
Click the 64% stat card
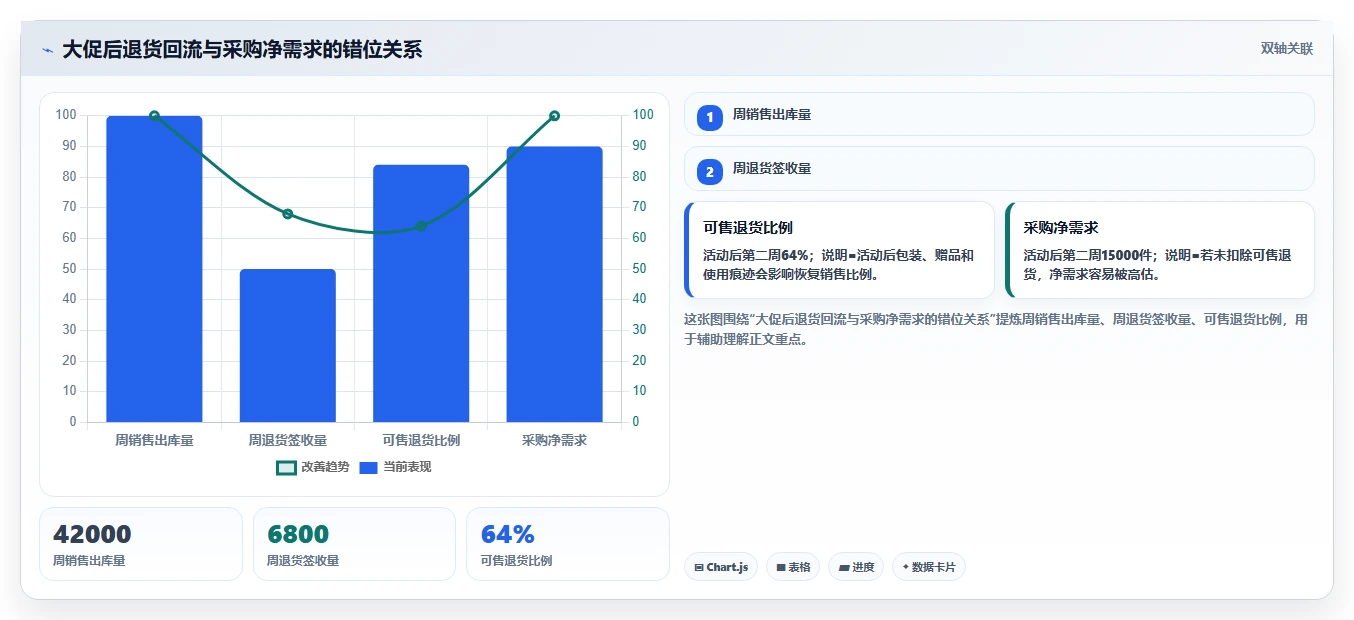tap(567, 544)
